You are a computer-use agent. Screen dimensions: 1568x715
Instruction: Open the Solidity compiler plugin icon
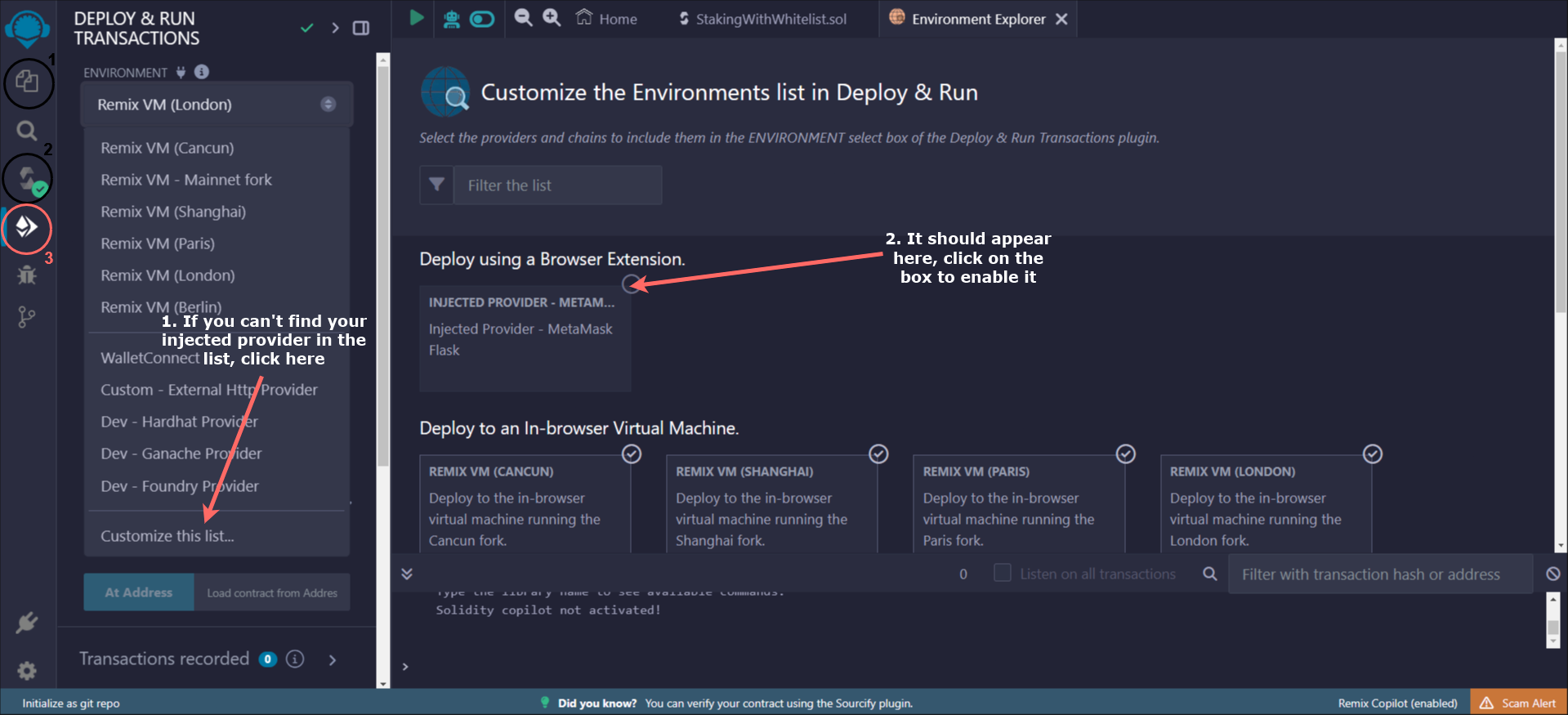coord(28,178)
